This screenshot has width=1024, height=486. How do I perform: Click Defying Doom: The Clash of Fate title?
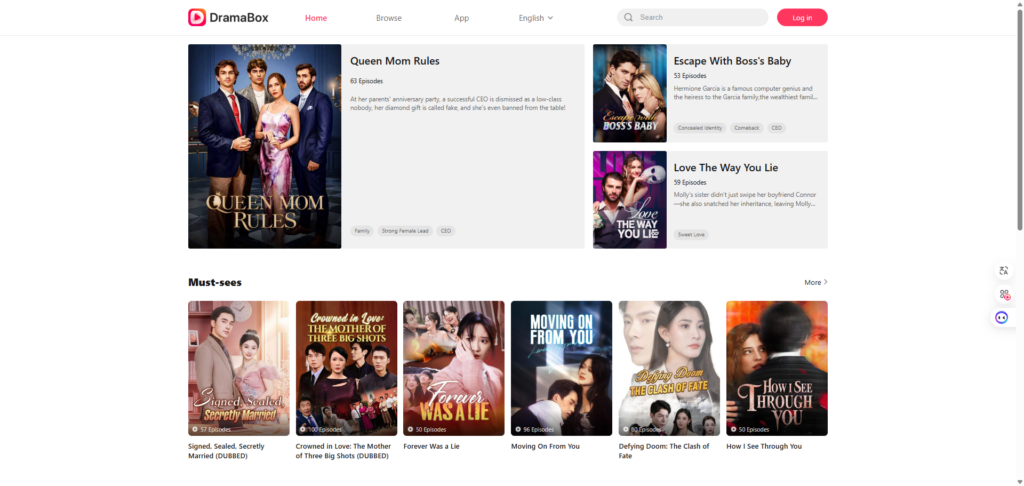664,451
